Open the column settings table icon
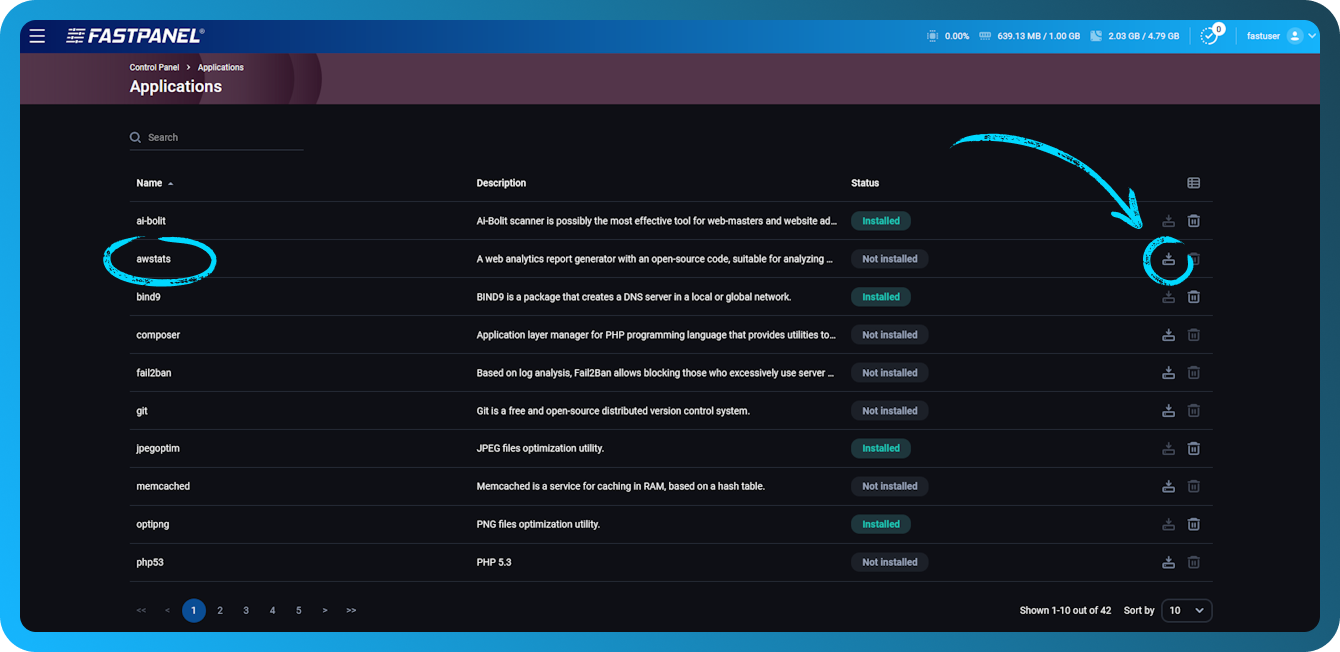 pos(1193,183)
